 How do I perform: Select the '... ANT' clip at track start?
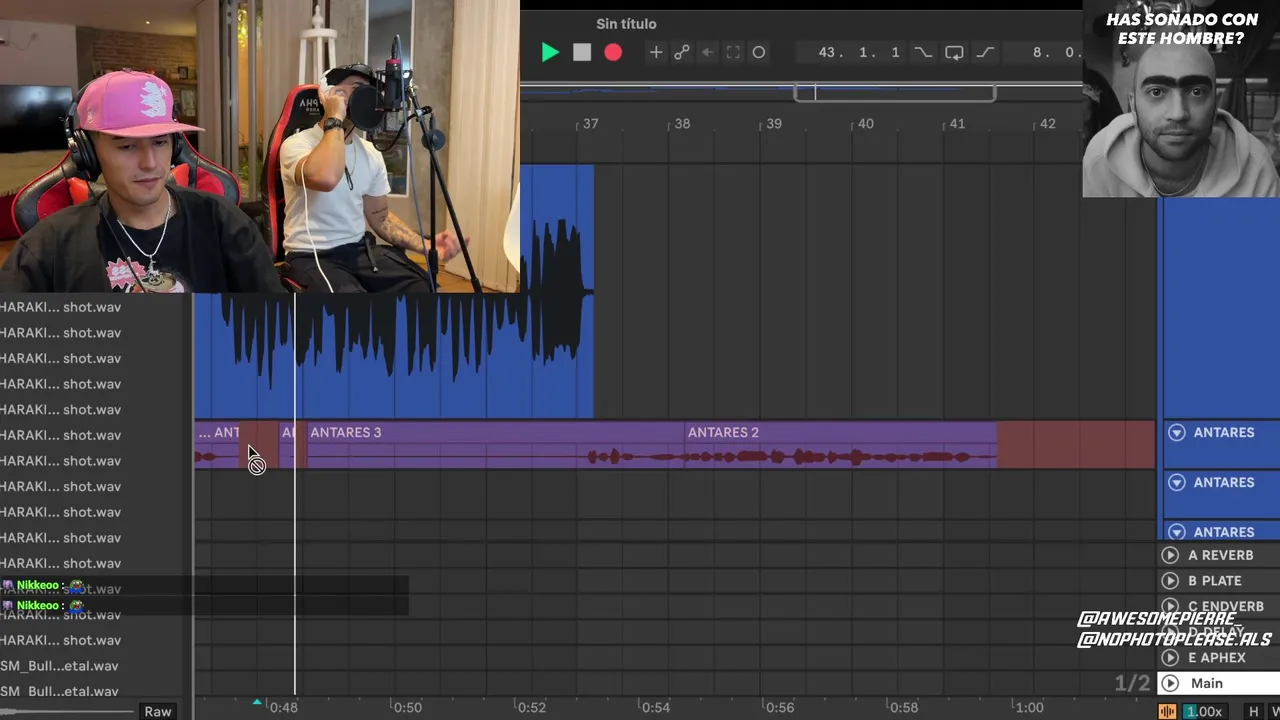click(x=218, y=445)
